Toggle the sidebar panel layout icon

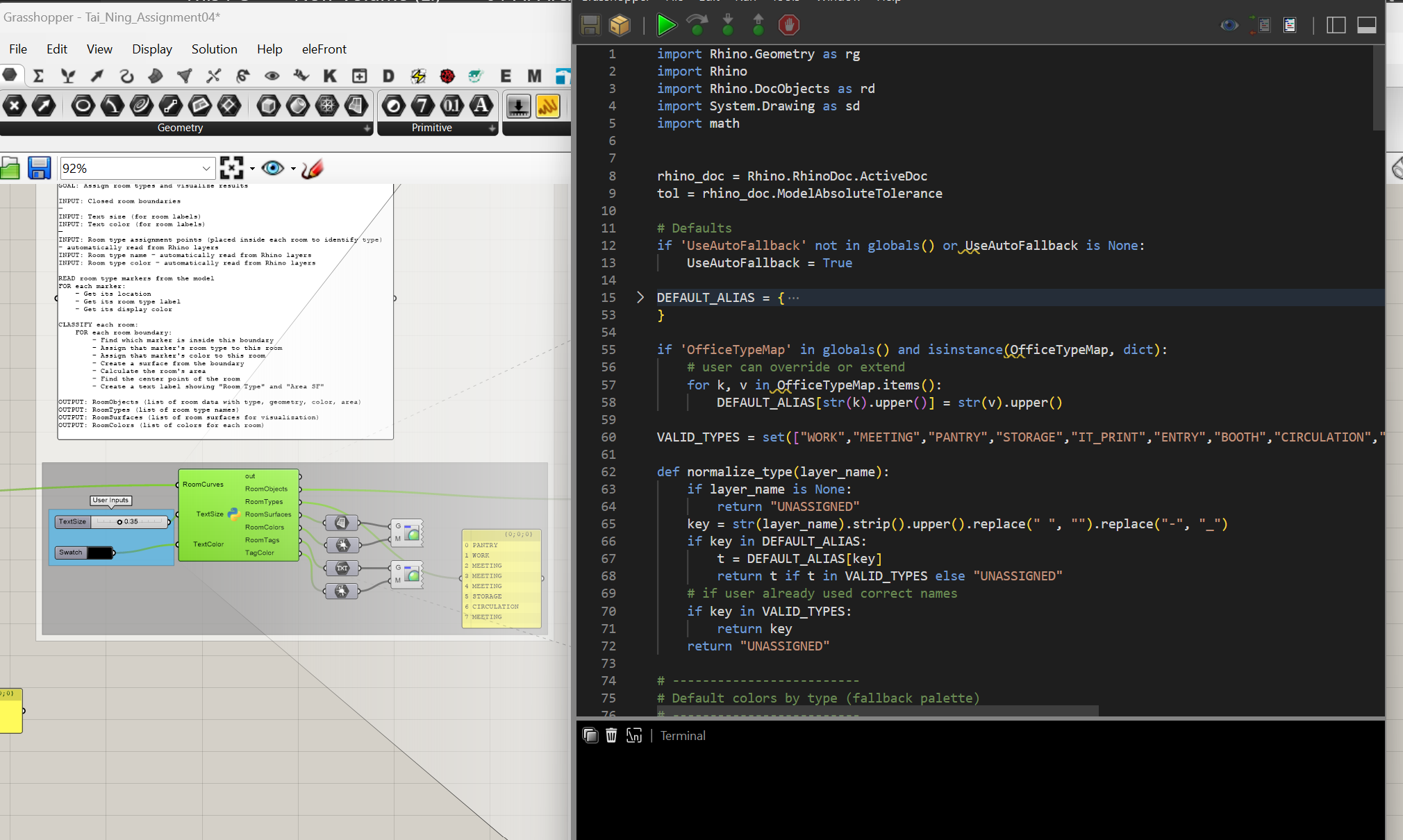tap(1336, 26)
